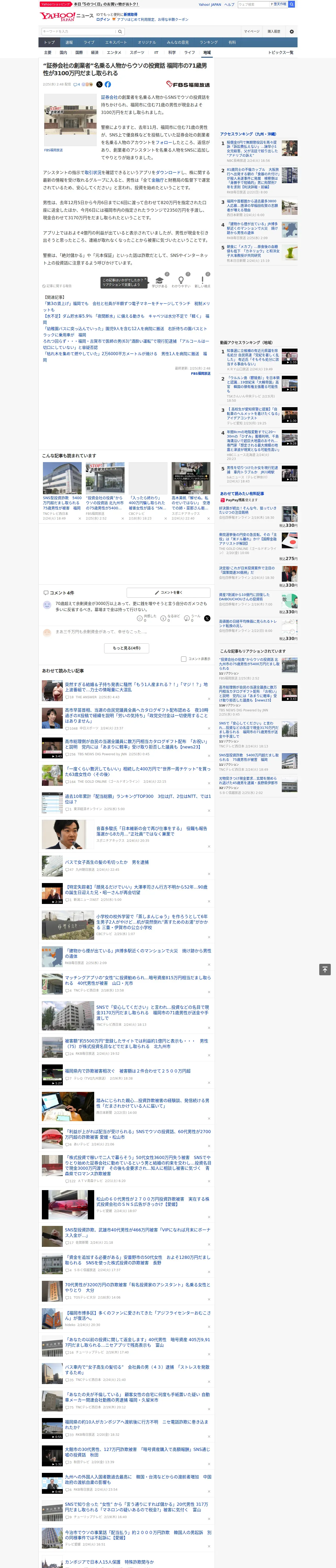Select the ランキング navigation tab

click(209, 42)
